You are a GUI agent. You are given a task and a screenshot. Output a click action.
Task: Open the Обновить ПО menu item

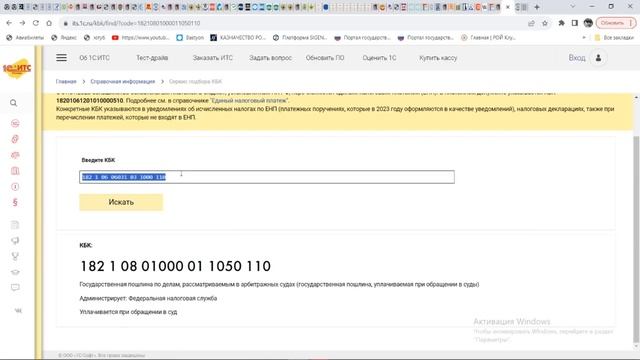point(325,58)
